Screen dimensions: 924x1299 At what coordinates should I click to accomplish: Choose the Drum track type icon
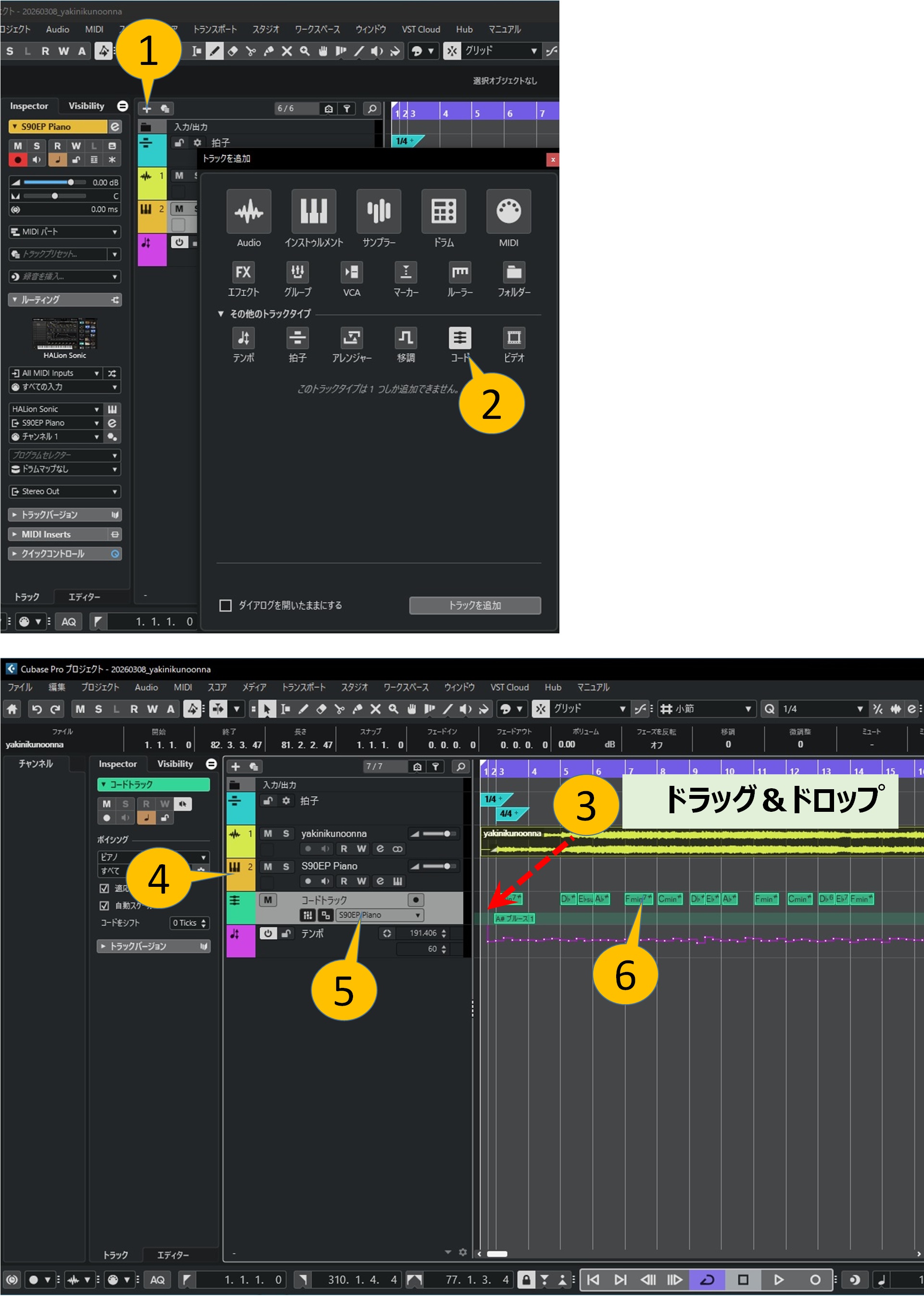(x=443, y=212)
